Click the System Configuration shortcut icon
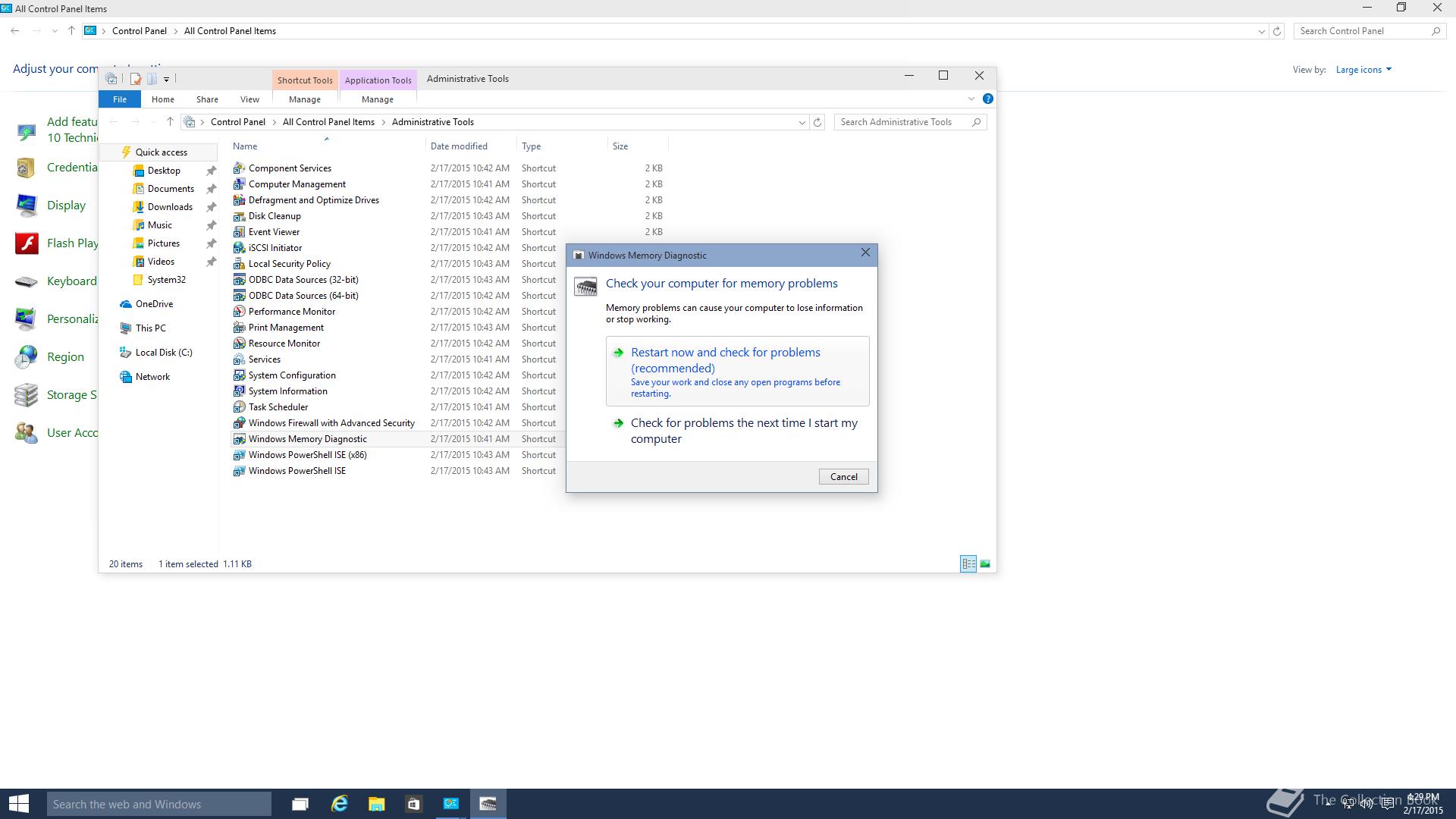The width and height of the screenshot is (1456, 819). click(239, 375)
